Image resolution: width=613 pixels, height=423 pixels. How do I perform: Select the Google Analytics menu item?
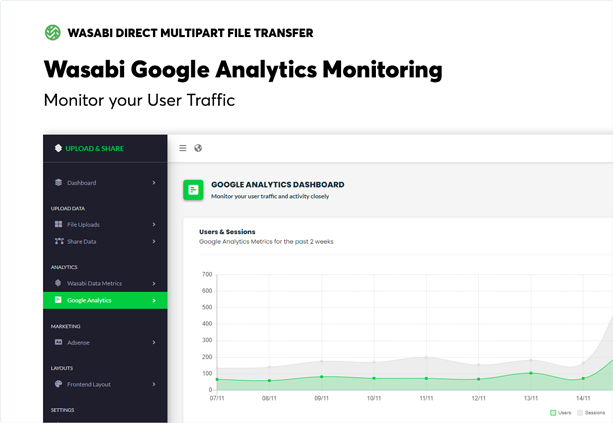click(x=105, y=300)
